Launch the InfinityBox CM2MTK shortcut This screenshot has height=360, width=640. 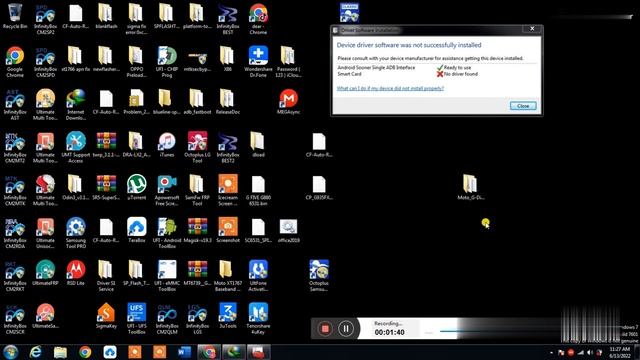[15, 190]
